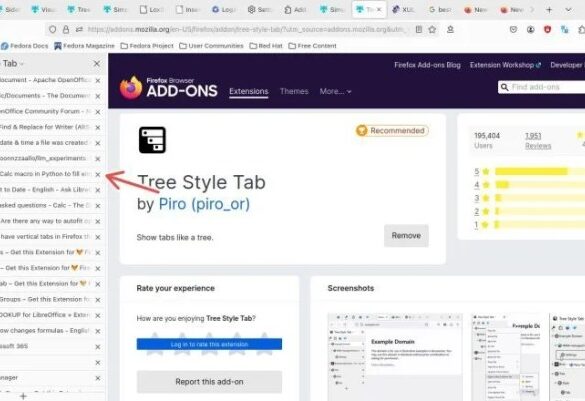Switch to the Google 'bes' browser tab
This screenshot has width=585, height=401.
pos(439,10)
